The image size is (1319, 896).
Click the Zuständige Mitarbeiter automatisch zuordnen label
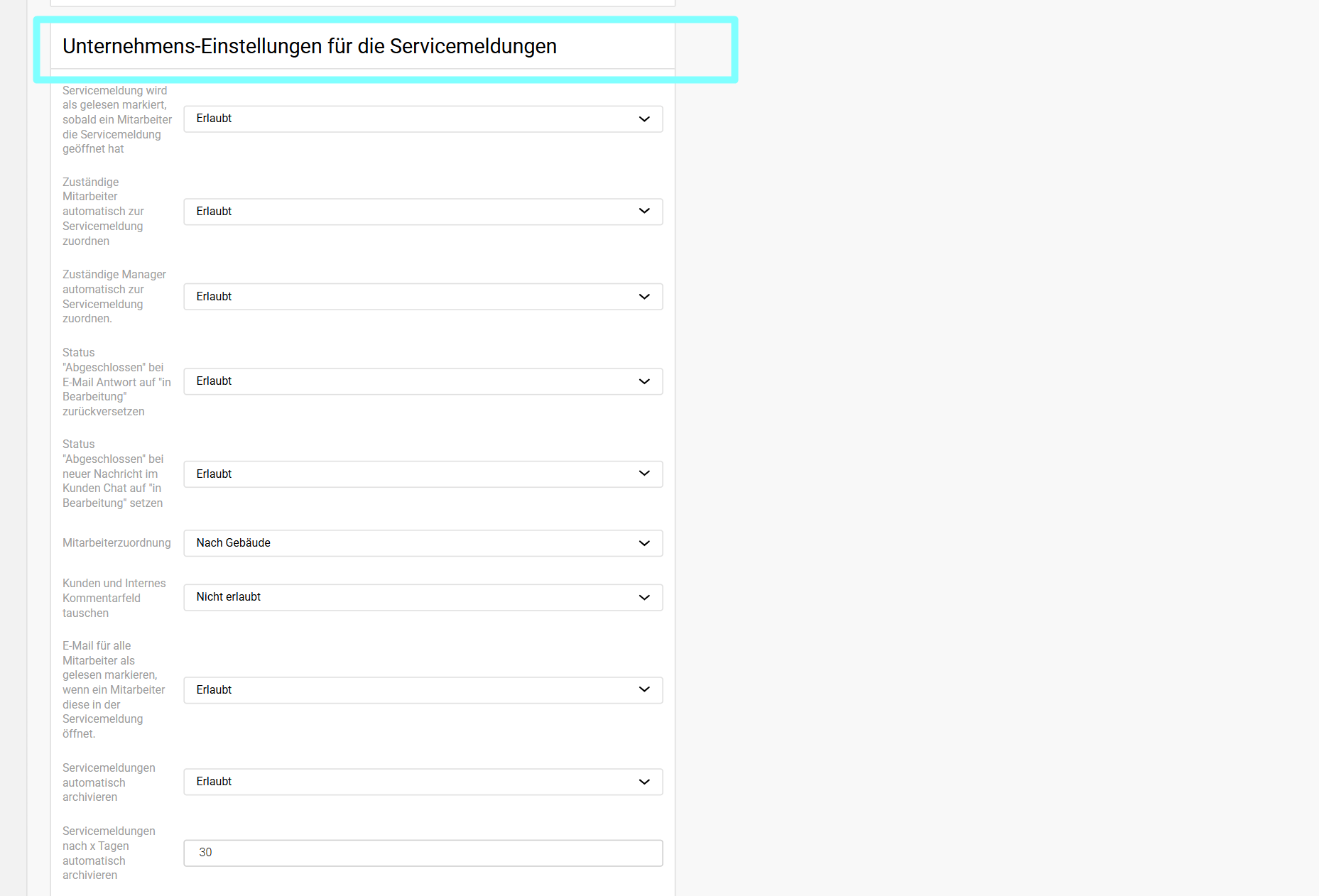103,212
